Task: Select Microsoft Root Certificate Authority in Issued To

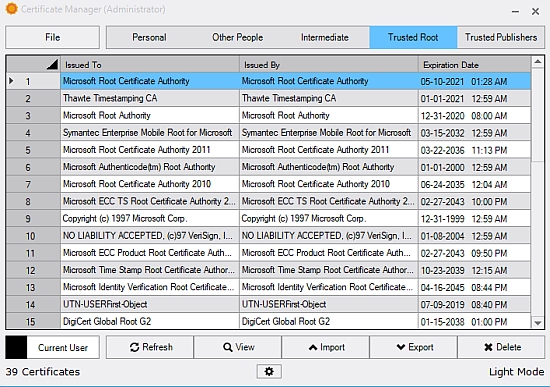Action: point(150,81)
